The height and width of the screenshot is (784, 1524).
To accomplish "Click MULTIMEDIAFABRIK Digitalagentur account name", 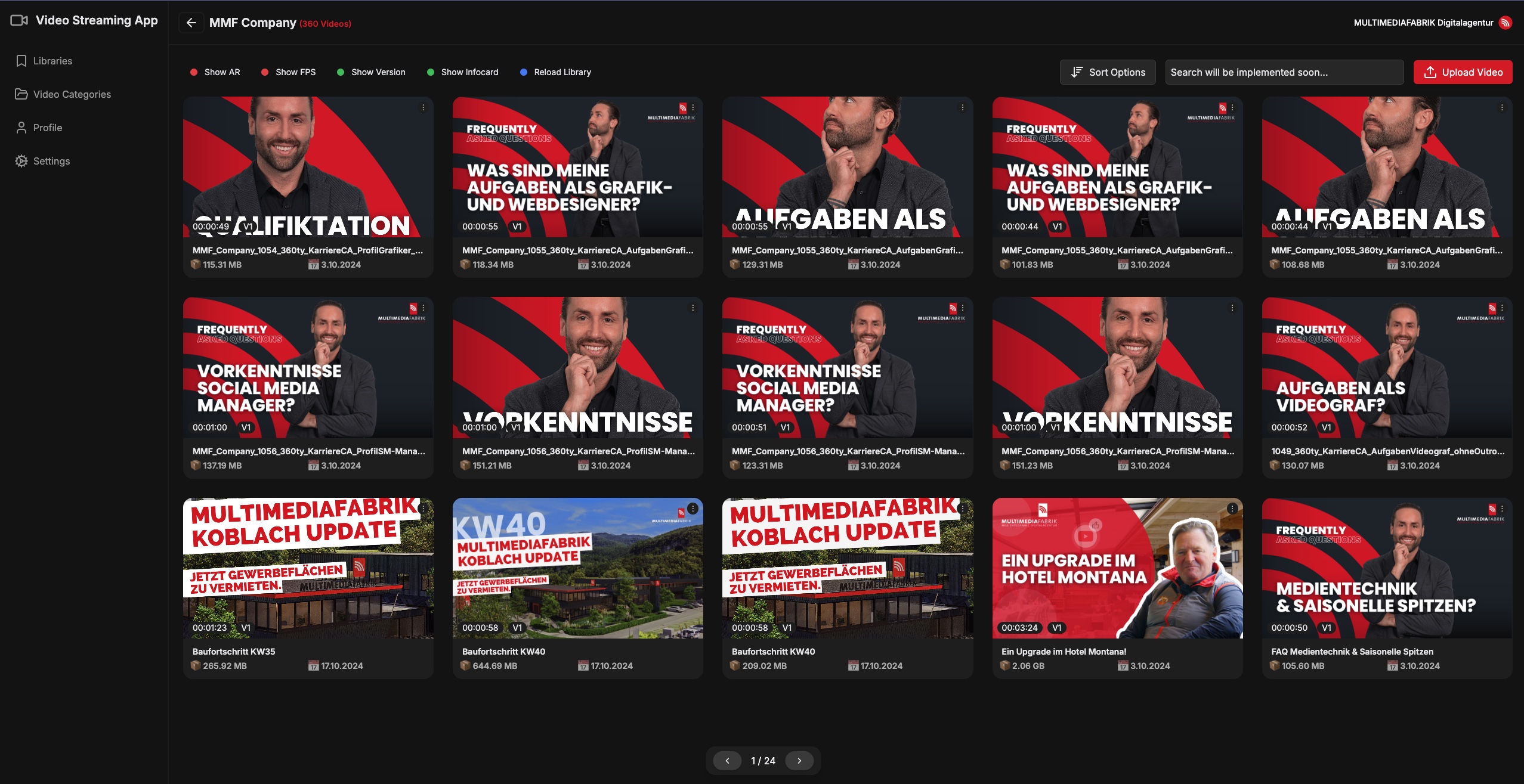I will click(1423, 23).
